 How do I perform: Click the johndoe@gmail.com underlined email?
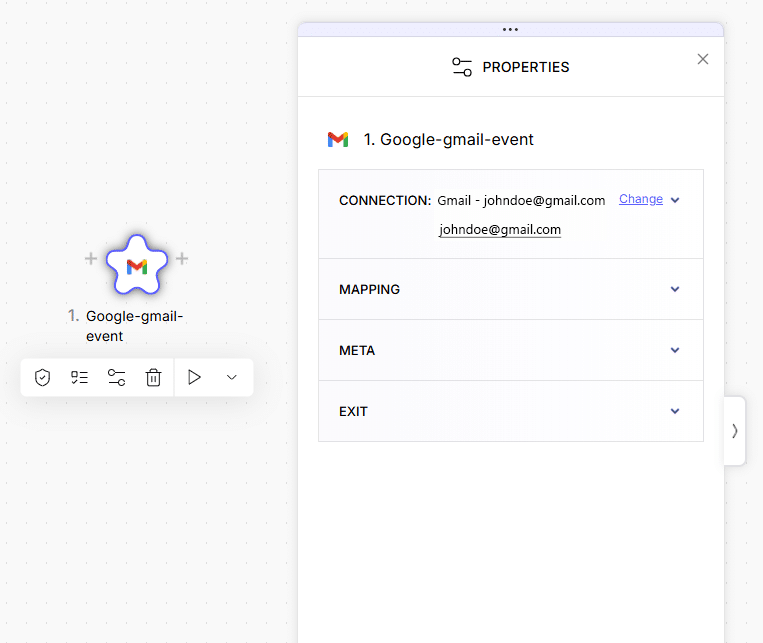point(500,229)
